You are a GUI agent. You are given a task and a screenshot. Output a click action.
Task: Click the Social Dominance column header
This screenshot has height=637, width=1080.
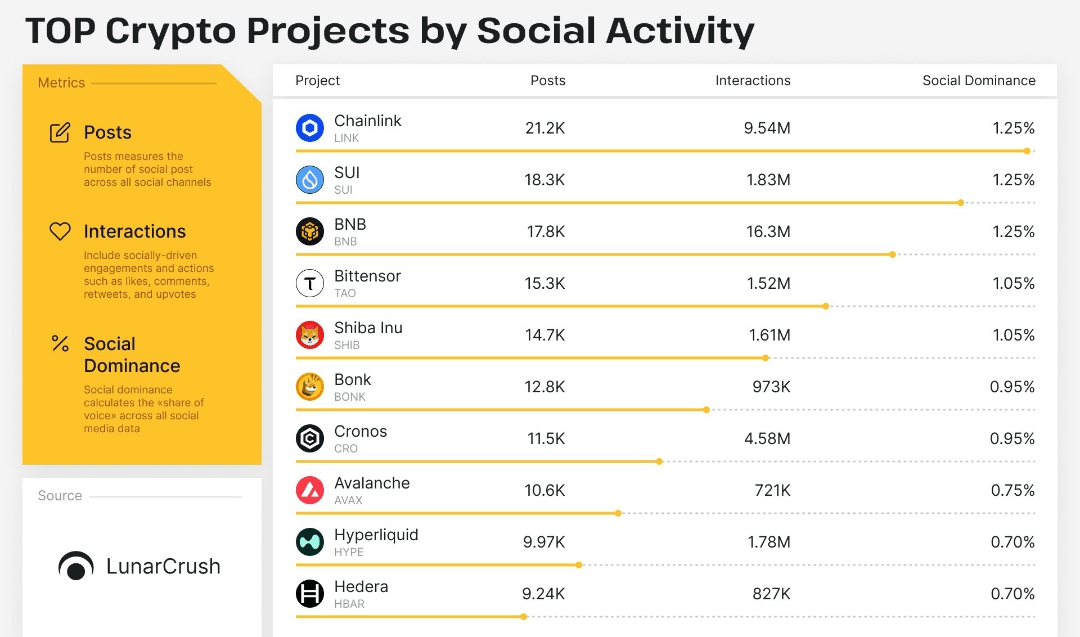(979, 81)
